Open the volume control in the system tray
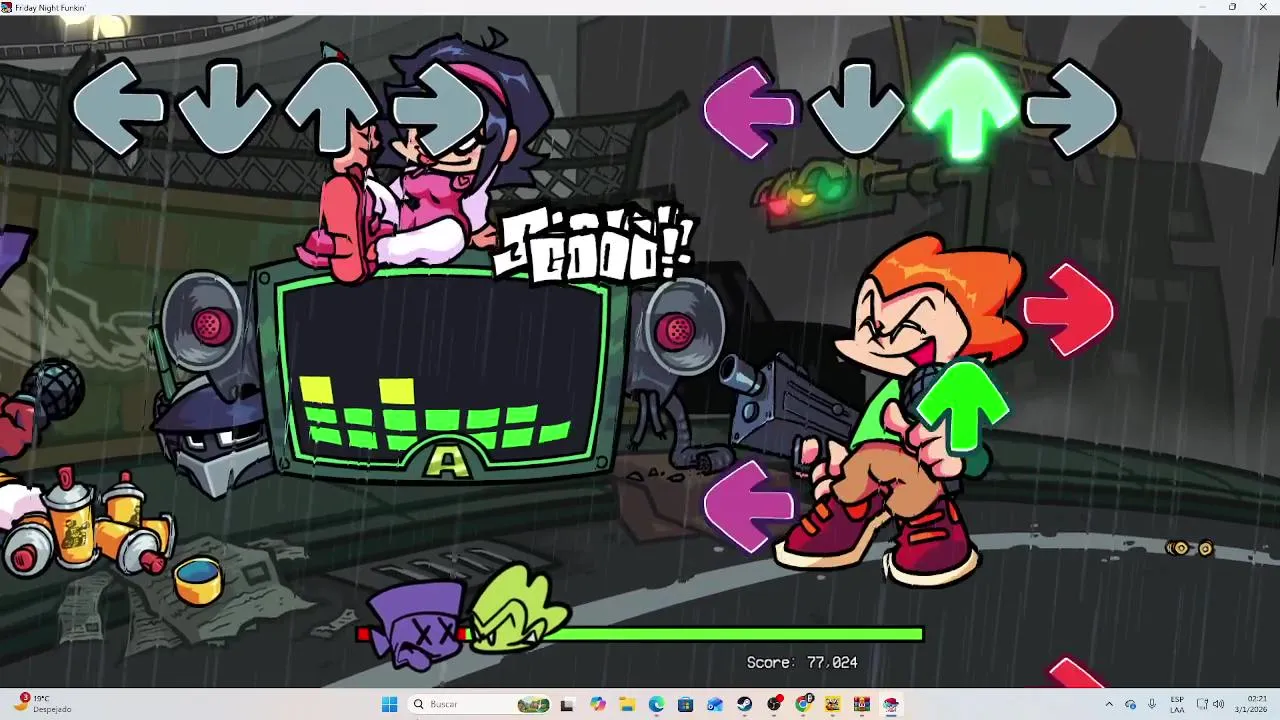Viewport: 1280px width, 720px height. pyautogui.click(x=1218, y=704)
